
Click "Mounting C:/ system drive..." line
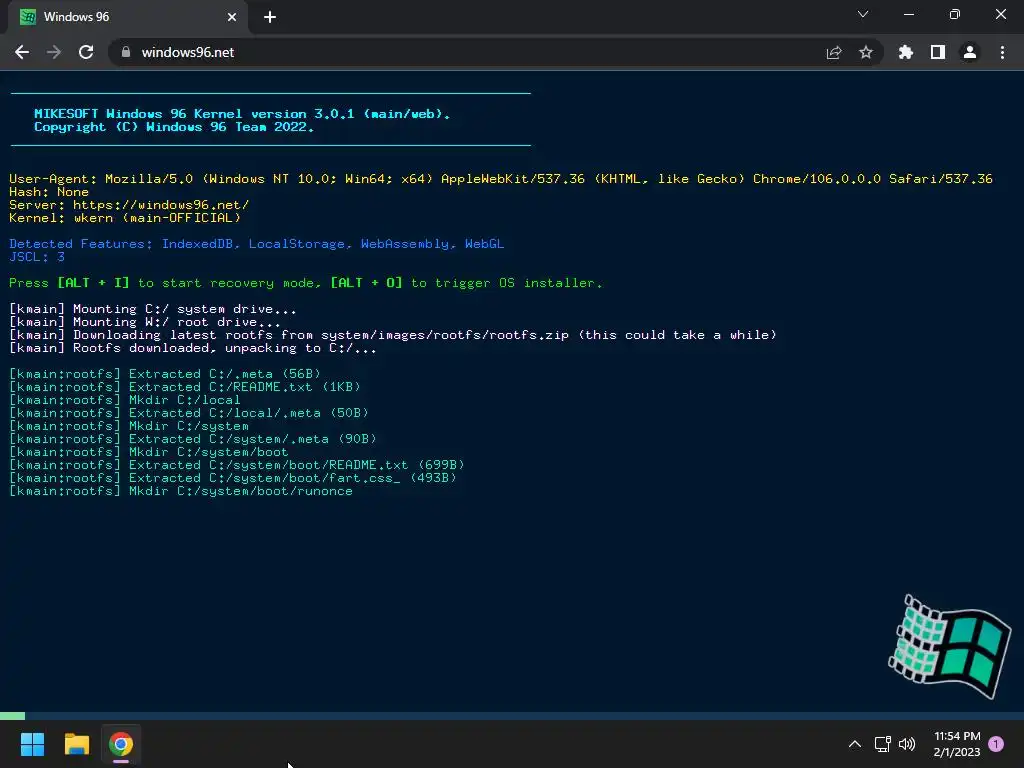click(x=153, y=309)
